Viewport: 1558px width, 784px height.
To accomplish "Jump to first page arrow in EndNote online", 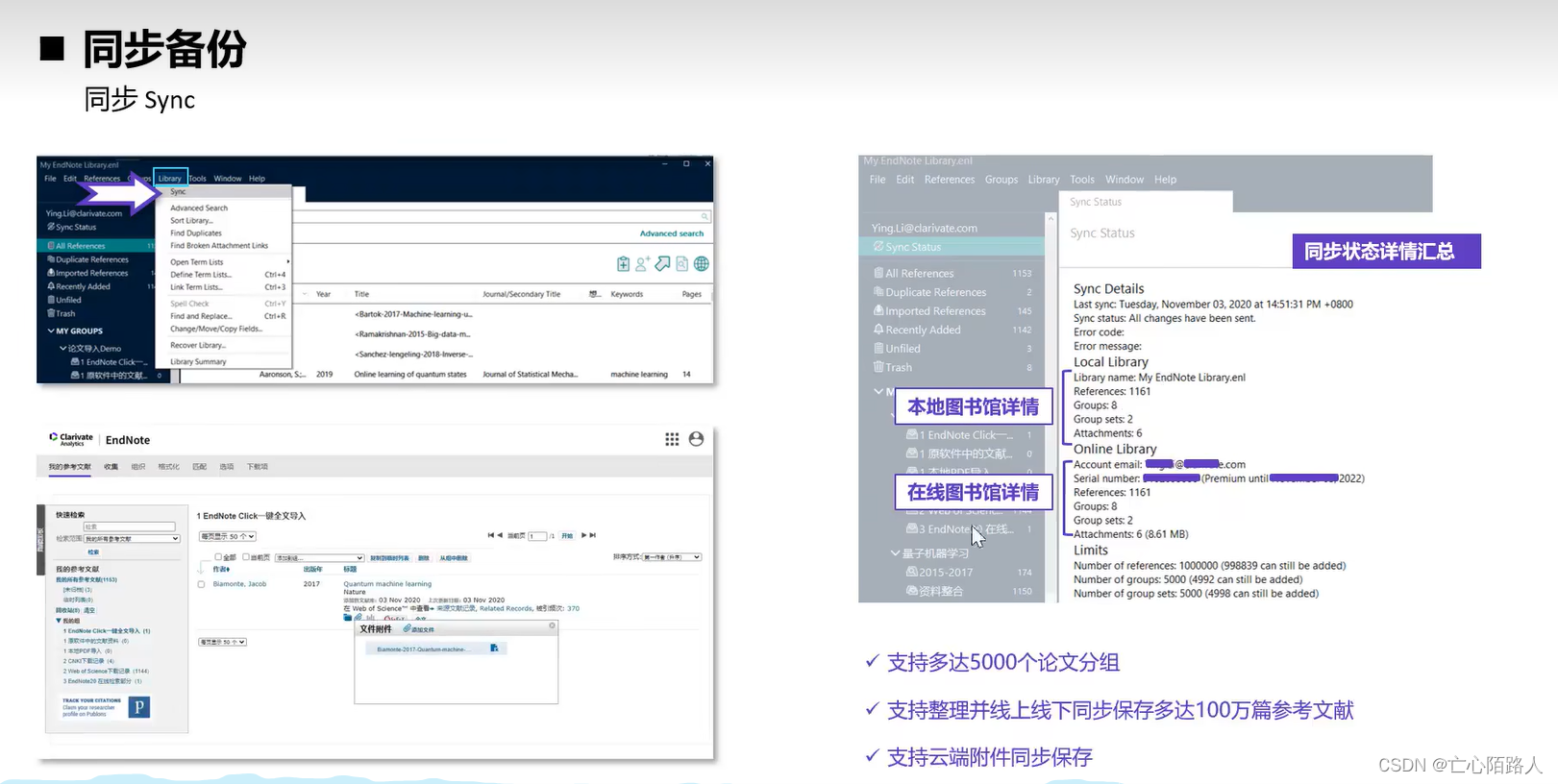I will (491, 535).
